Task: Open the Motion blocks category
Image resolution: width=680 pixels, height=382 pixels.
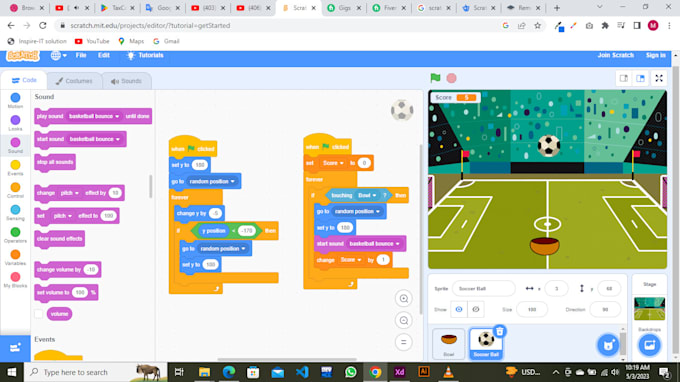Action: (x=15, y=101)
